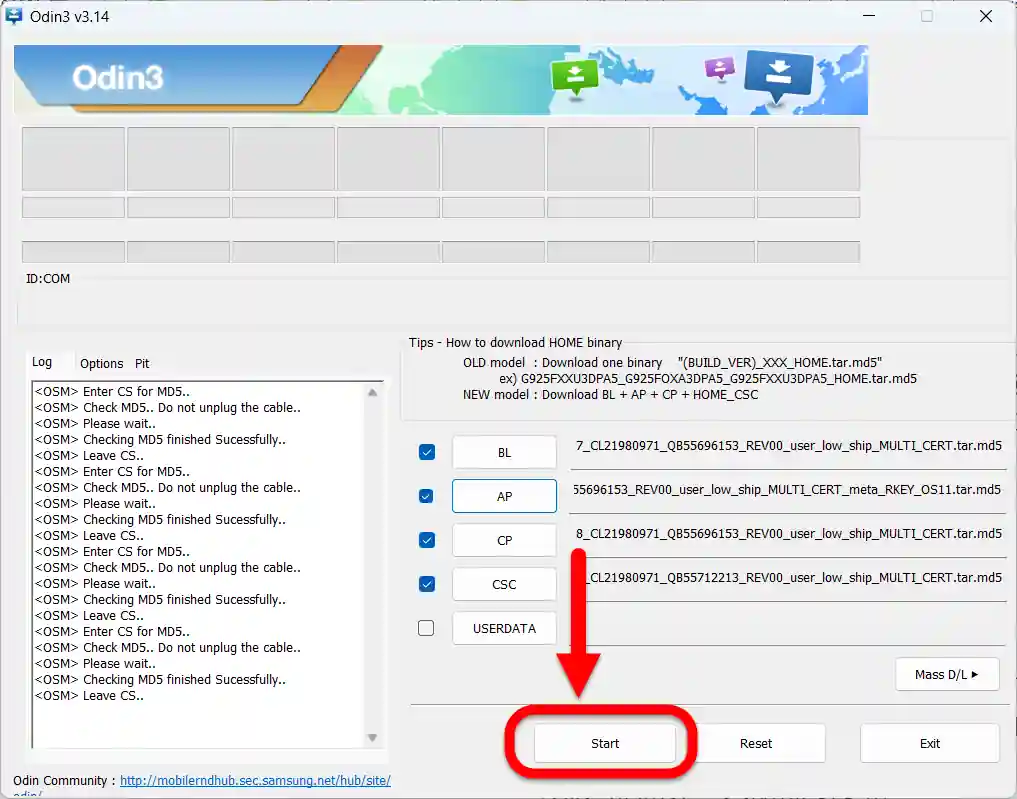The width and height of the screenshot is (1017, 799).
Task: Click the 'Odin3 v3.14' window title
Action: coord(69,16)
